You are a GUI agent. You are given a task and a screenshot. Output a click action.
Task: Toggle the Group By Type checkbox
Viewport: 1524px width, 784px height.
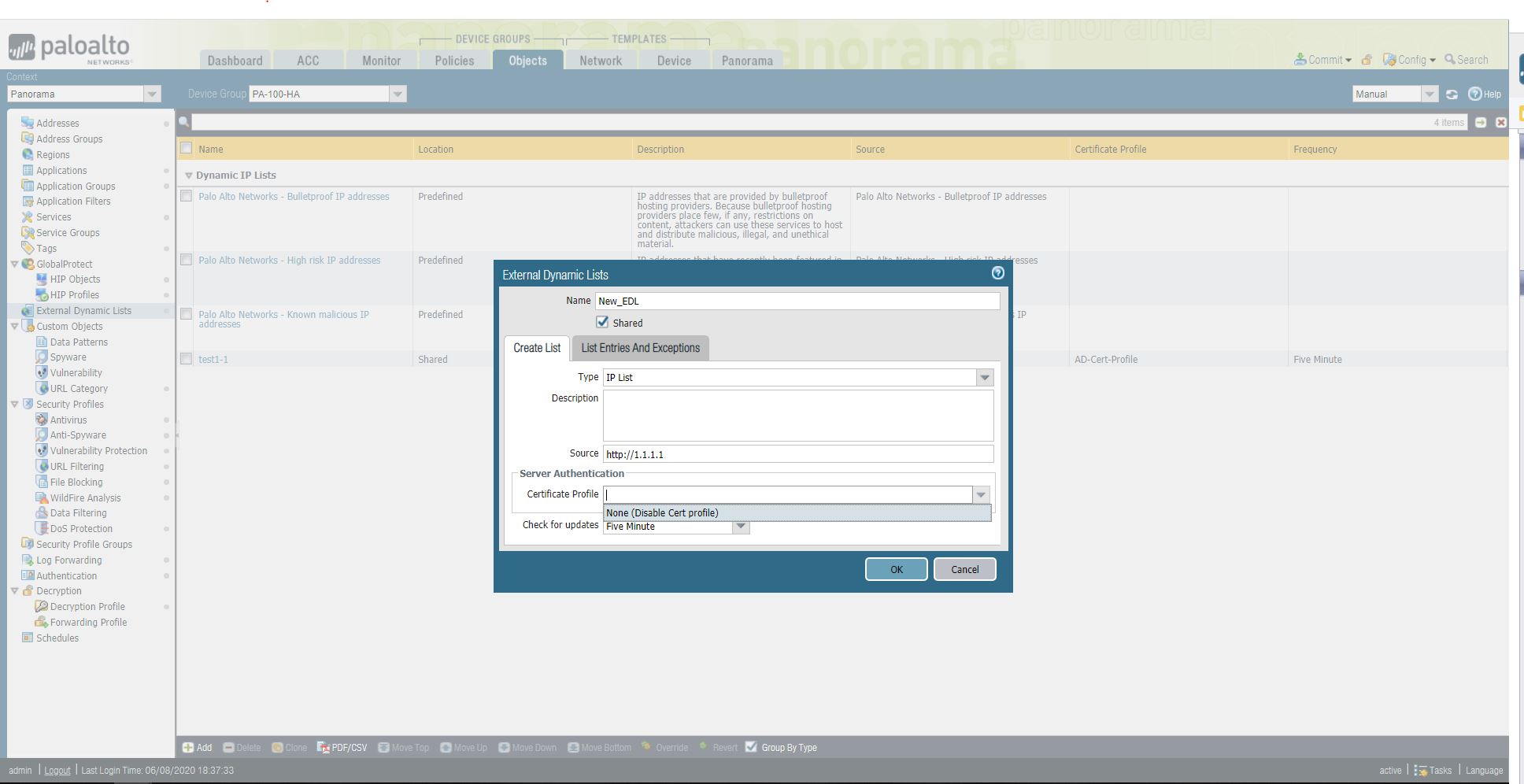pos(751,747)
